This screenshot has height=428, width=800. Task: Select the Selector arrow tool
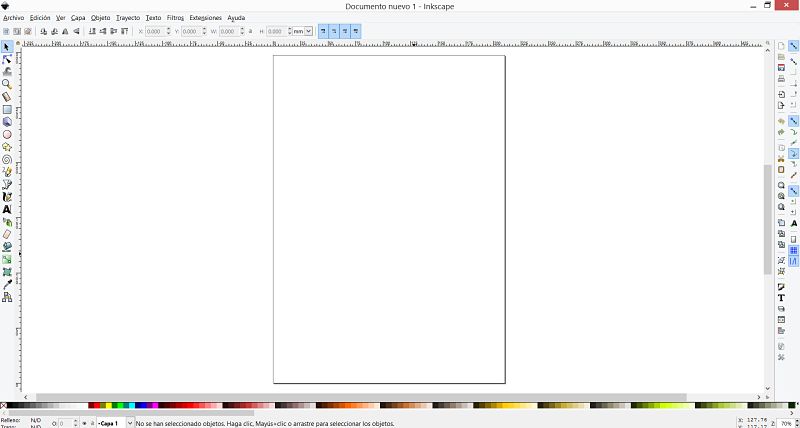pyautogui.click(x=7, y=47)
